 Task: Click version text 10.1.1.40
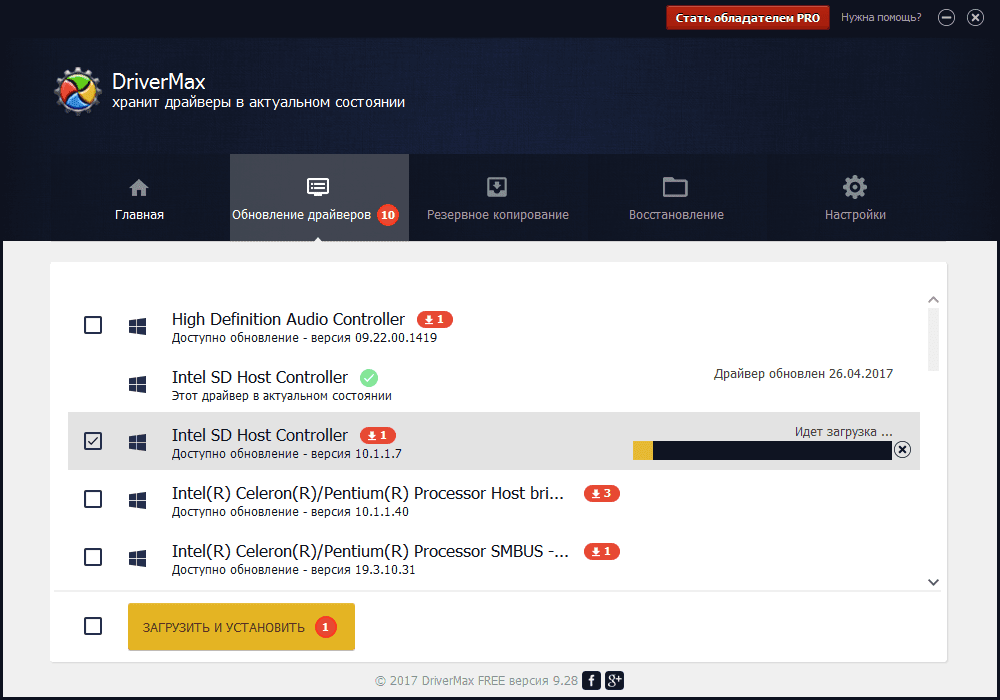(382, 512)
